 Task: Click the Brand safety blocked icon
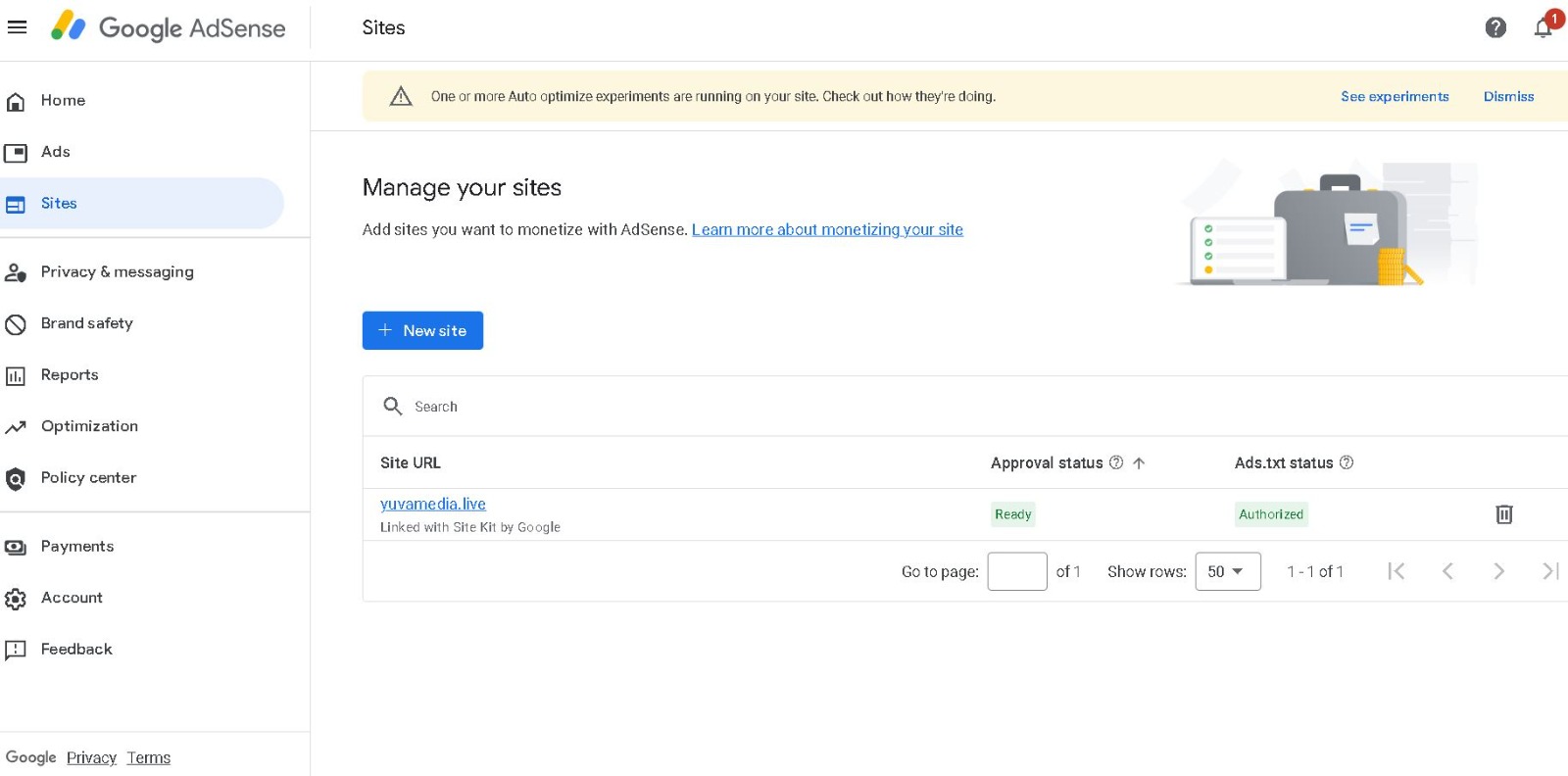coord(16,323)
